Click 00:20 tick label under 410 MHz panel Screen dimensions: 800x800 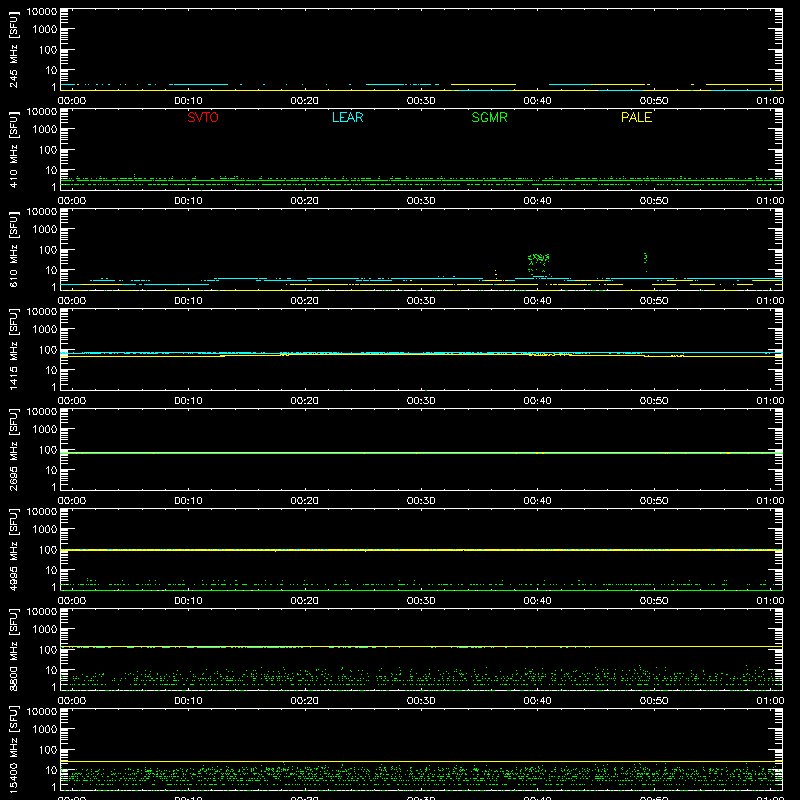point(305,201)
